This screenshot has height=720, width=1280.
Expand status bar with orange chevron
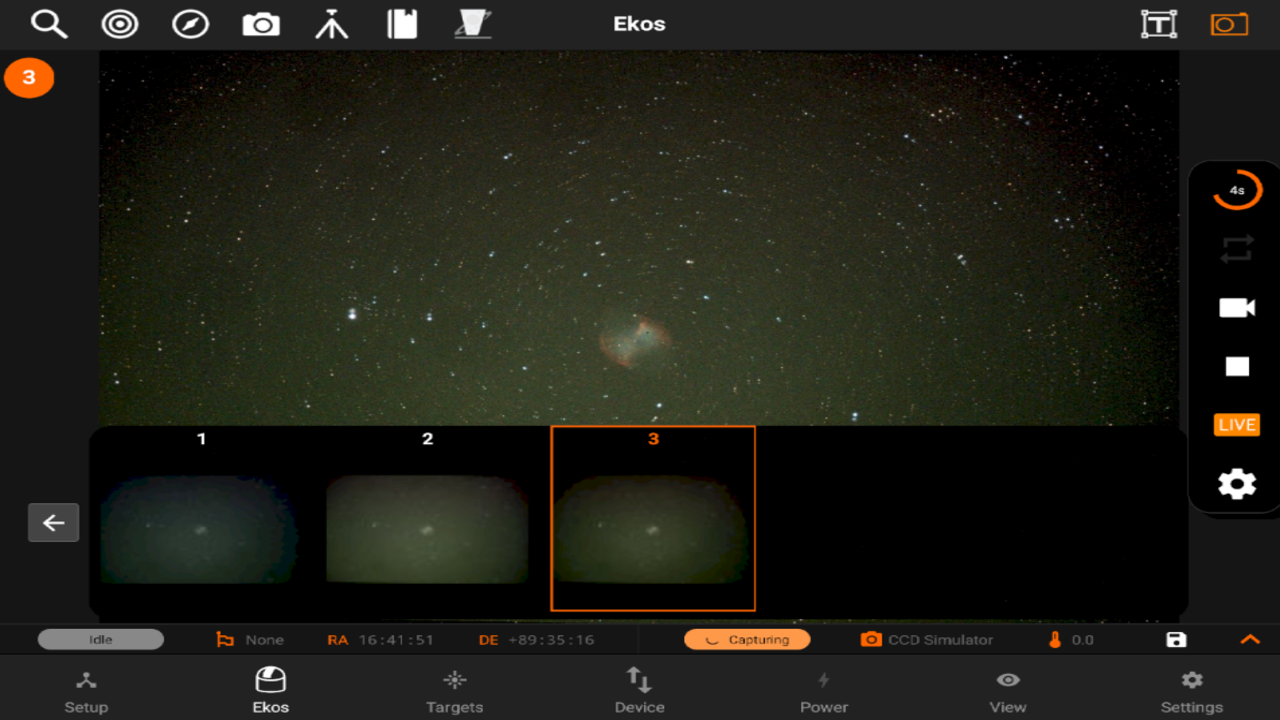point(1250,640)
